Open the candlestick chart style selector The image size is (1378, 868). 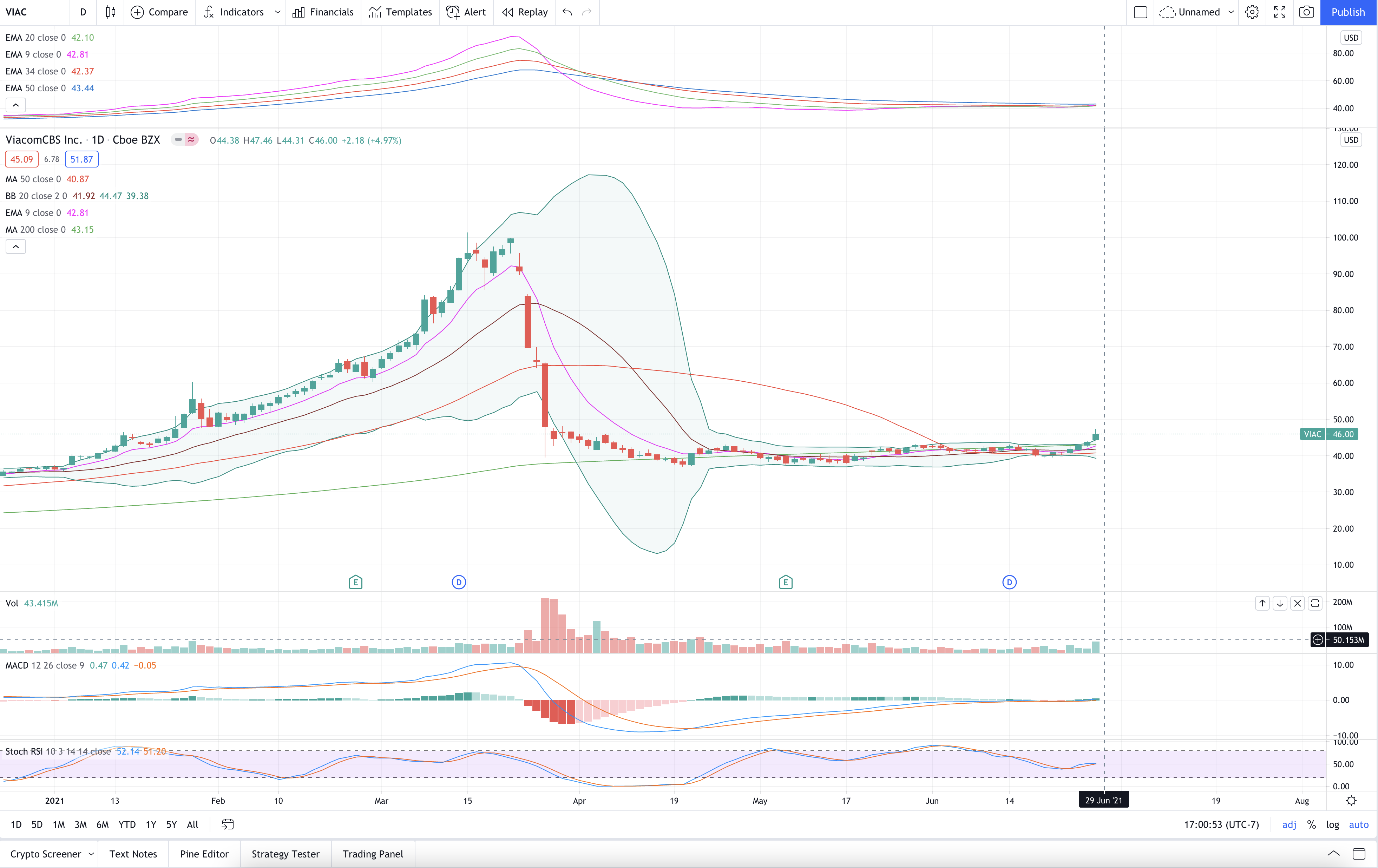pyautogui.click(x=111, y=12)
